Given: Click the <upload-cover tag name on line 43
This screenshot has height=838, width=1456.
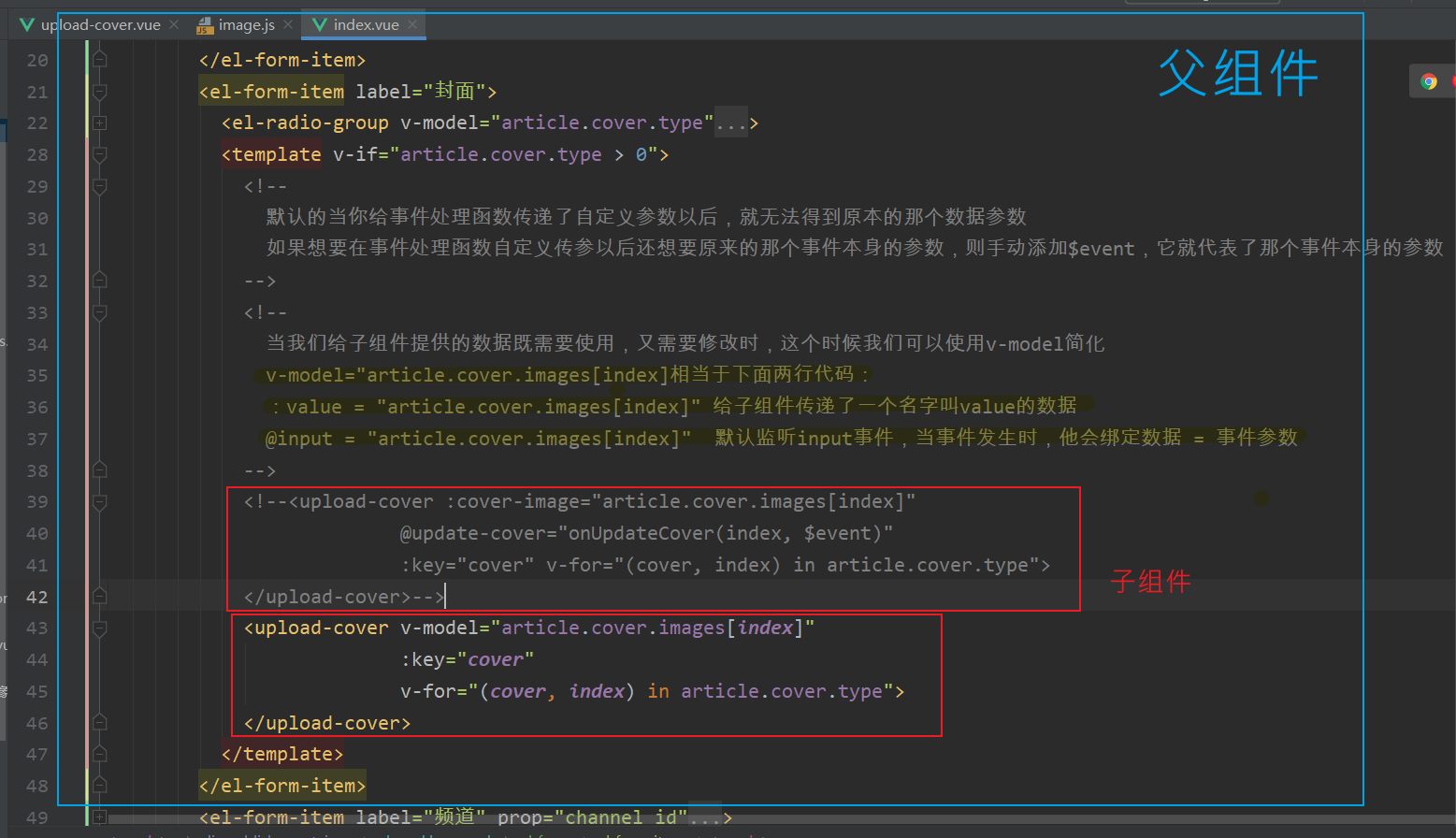Looking at the screenshot, I should [316, 628].
